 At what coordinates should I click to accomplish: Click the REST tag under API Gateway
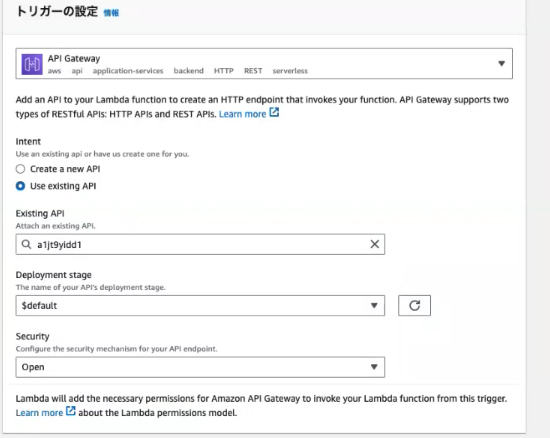[x=253, y=71]
